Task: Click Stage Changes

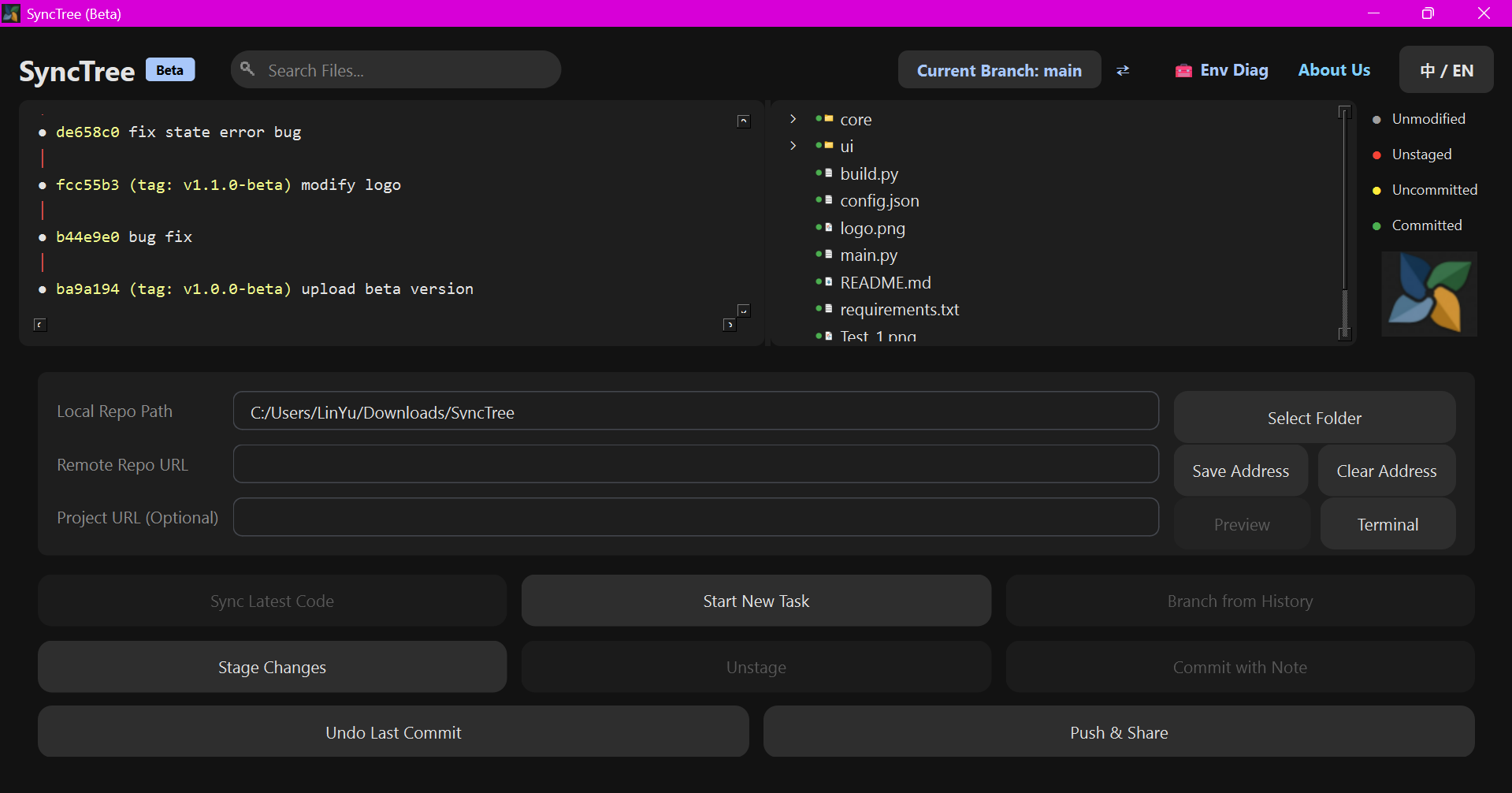Action: coord(272,667)
